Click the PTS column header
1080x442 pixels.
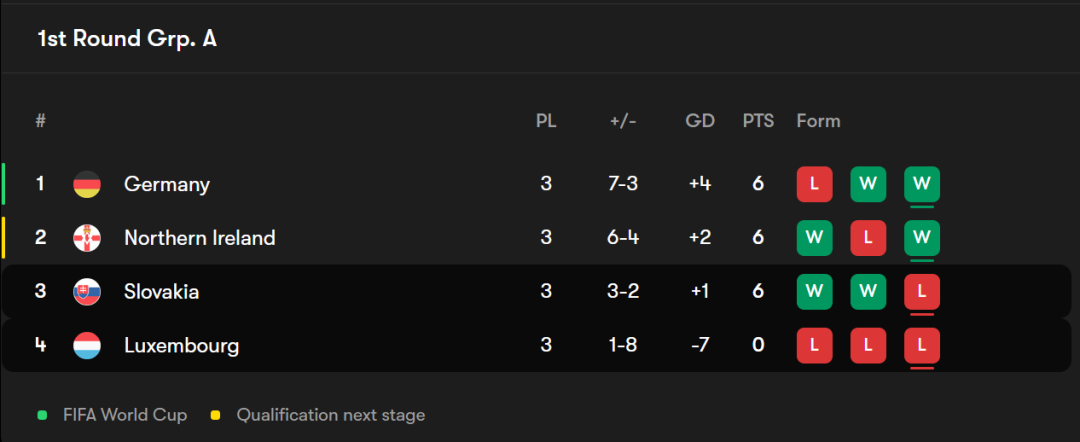(x=758, y=121)
